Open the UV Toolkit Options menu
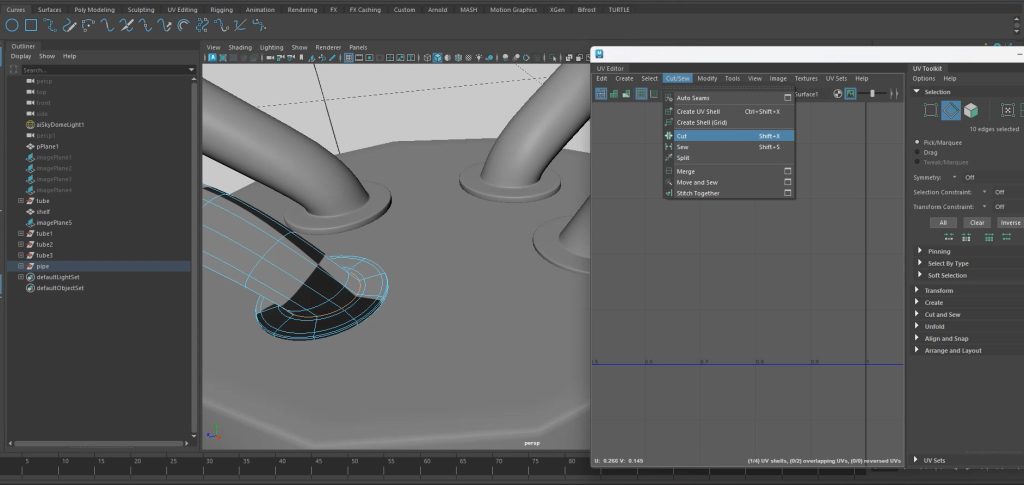The height and width of the screenshot is (485, 1024). [924, 78]
